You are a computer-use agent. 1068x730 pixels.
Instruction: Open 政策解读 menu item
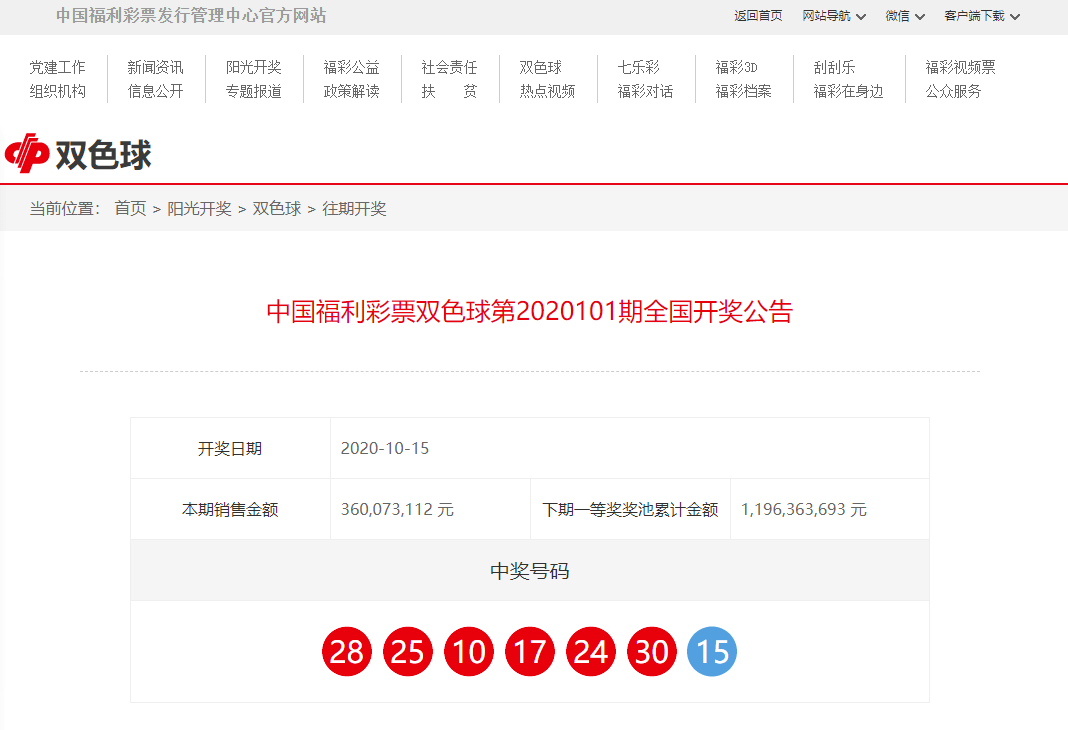(x=351, y=91)
